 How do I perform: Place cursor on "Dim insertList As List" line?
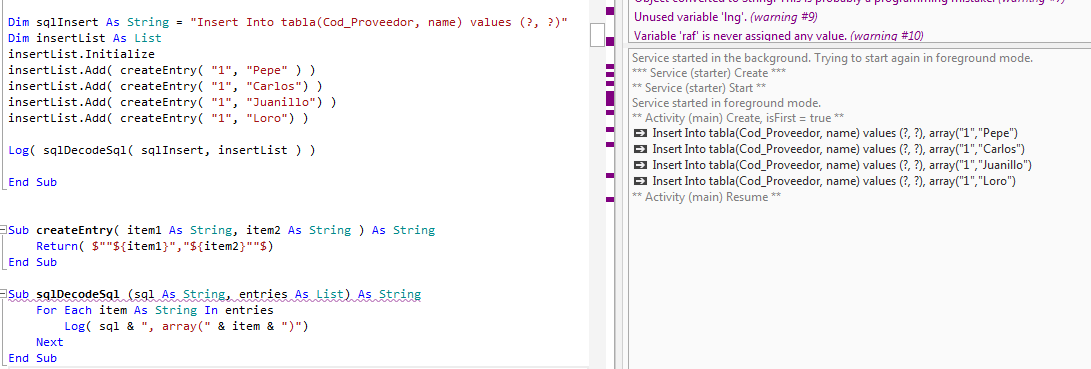click(x=85, y=38)
